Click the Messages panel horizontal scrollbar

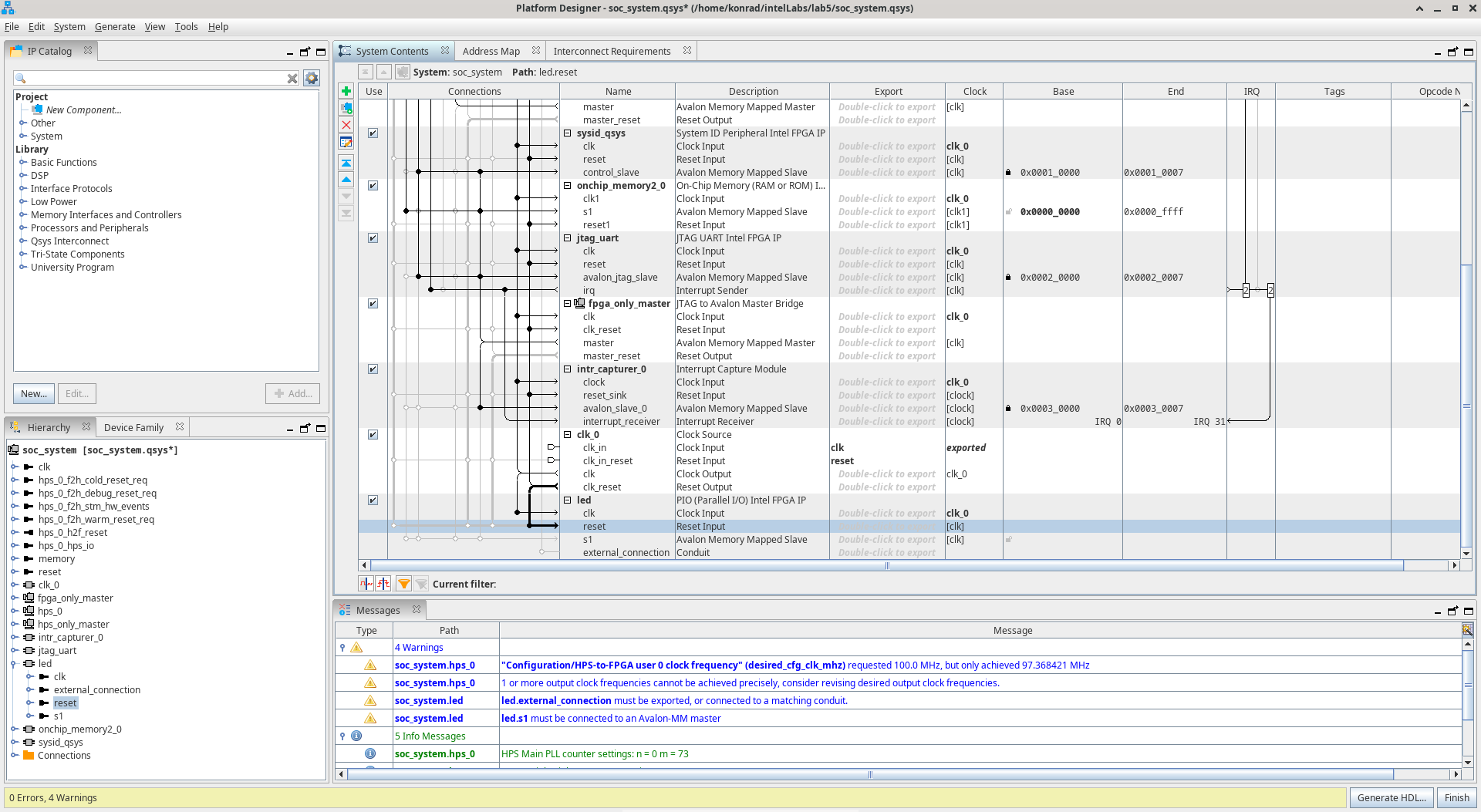tap(870, 774)
